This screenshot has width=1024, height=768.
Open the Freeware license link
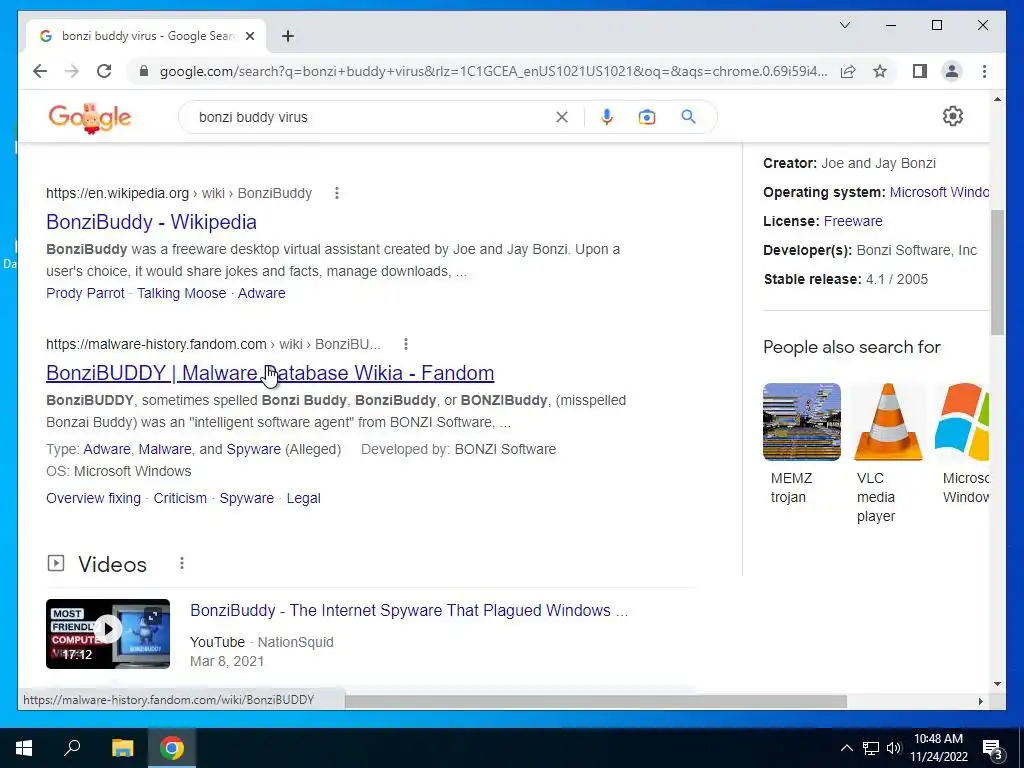[x=853, y=221]
